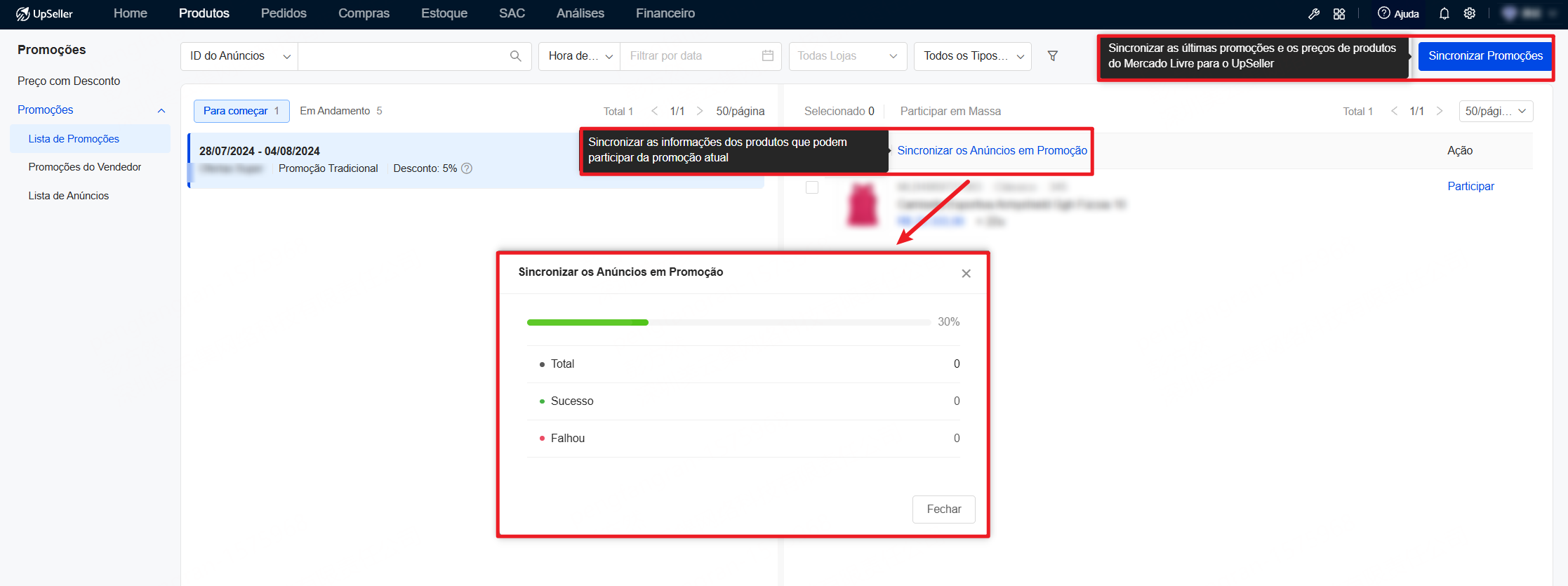The width and height of the screenshot is (1568, 586).
Task: Close the sync dialog with X
Action: click(966, 273)
